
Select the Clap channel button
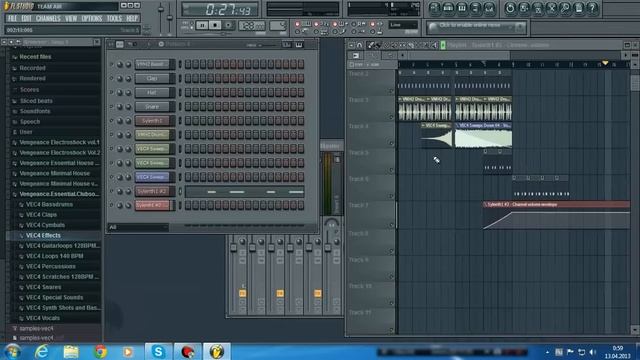[x=152, y=78]
